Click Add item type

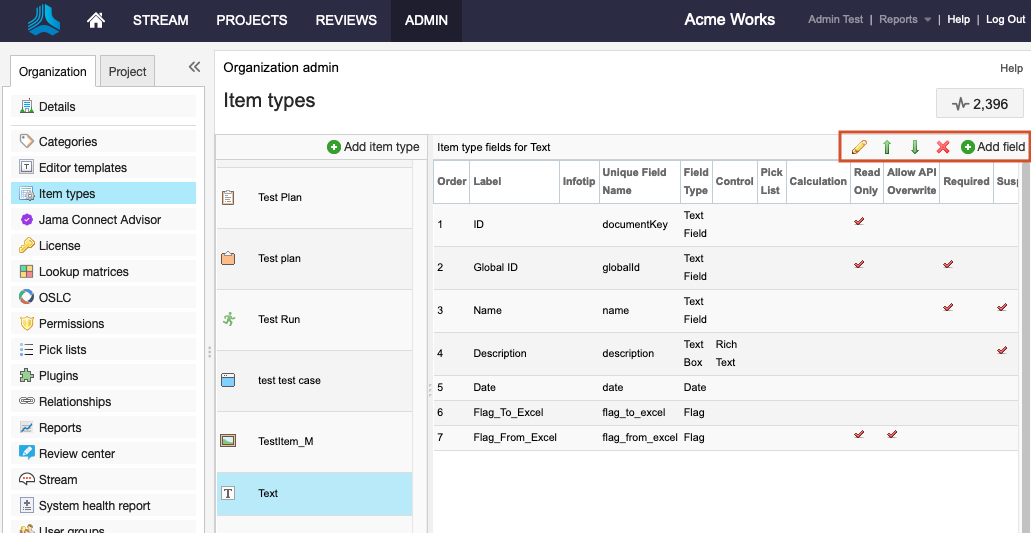373,147
